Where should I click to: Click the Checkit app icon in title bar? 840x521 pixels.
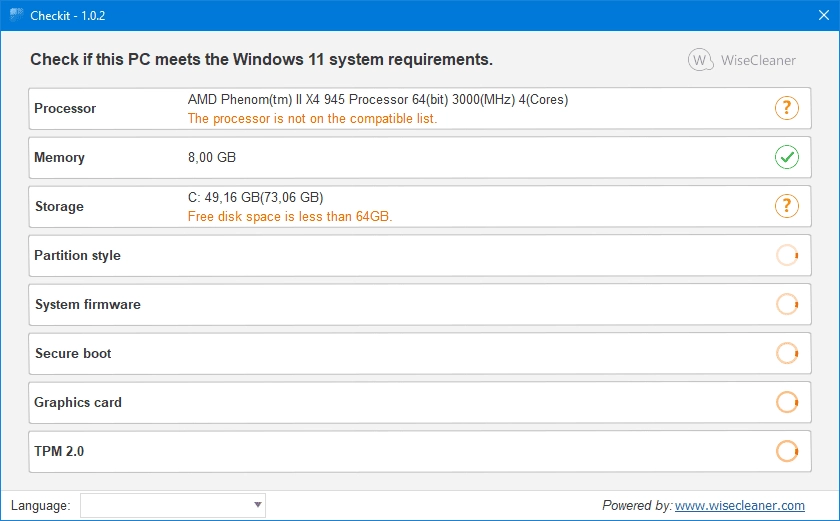(17, 15)
